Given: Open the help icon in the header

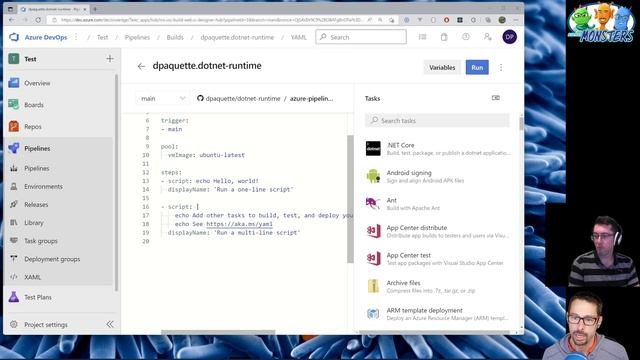Looking at the screenshot, I should tap(466, 37).
